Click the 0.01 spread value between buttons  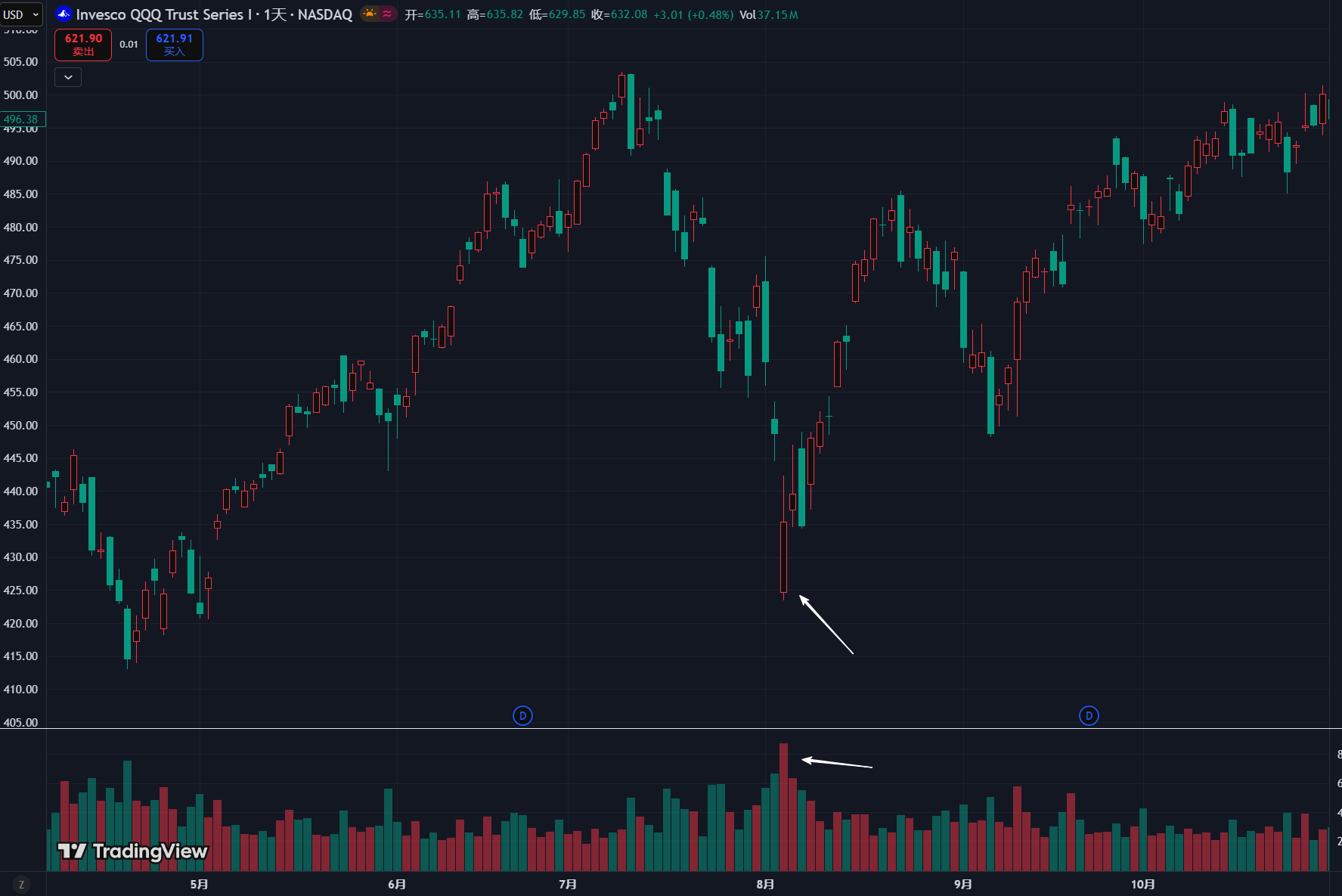(x=129, y=45)
